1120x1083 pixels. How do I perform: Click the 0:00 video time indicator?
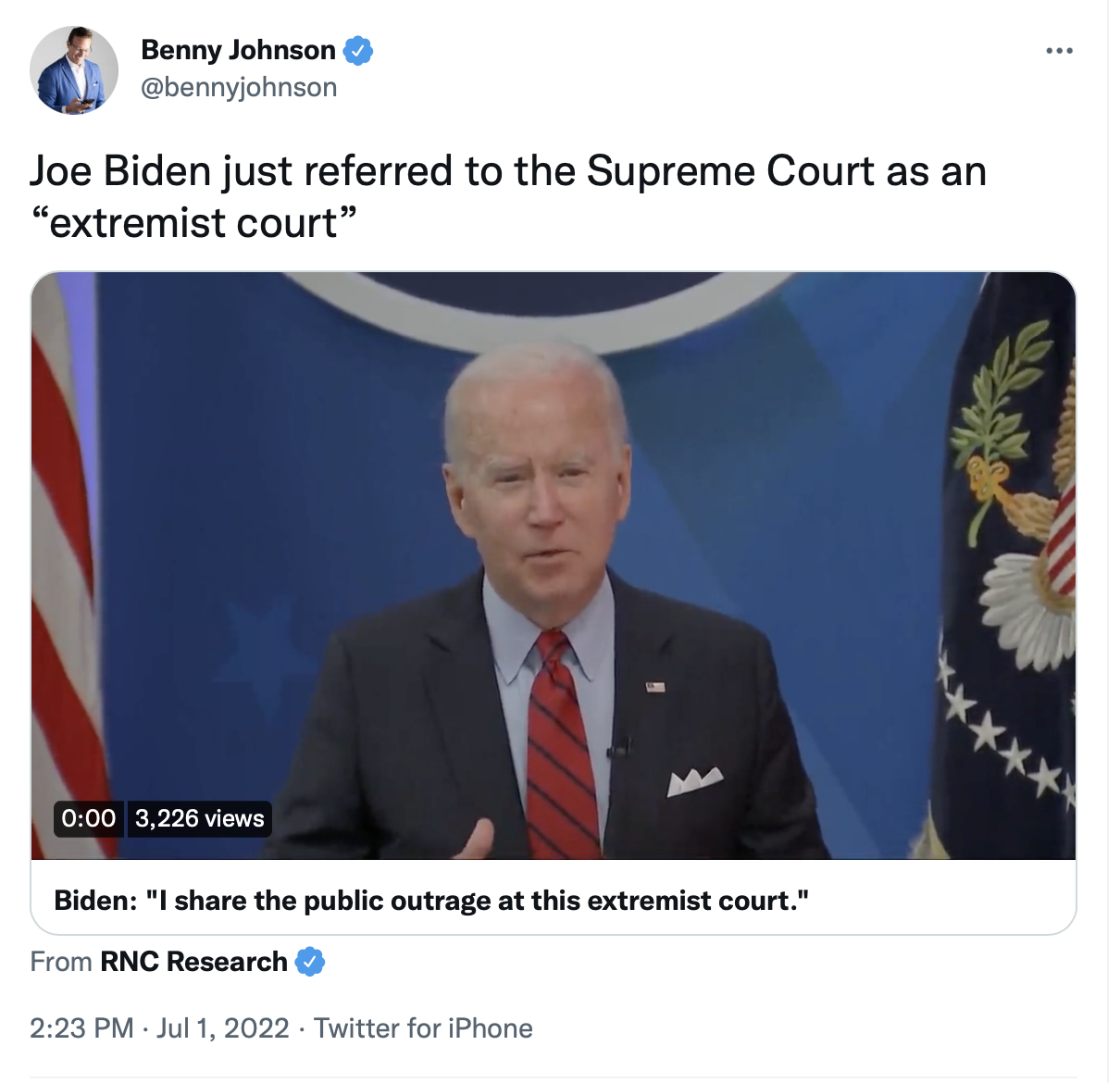[88, 818]
